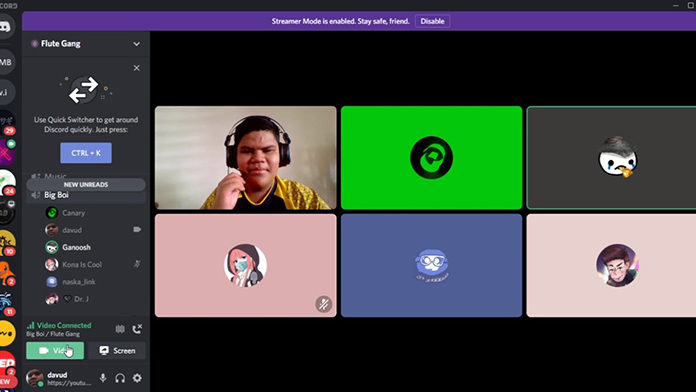Viewport: 696px width, 392px height.
Task: Select user Kona Is Cool
Action: coord(82,265)
